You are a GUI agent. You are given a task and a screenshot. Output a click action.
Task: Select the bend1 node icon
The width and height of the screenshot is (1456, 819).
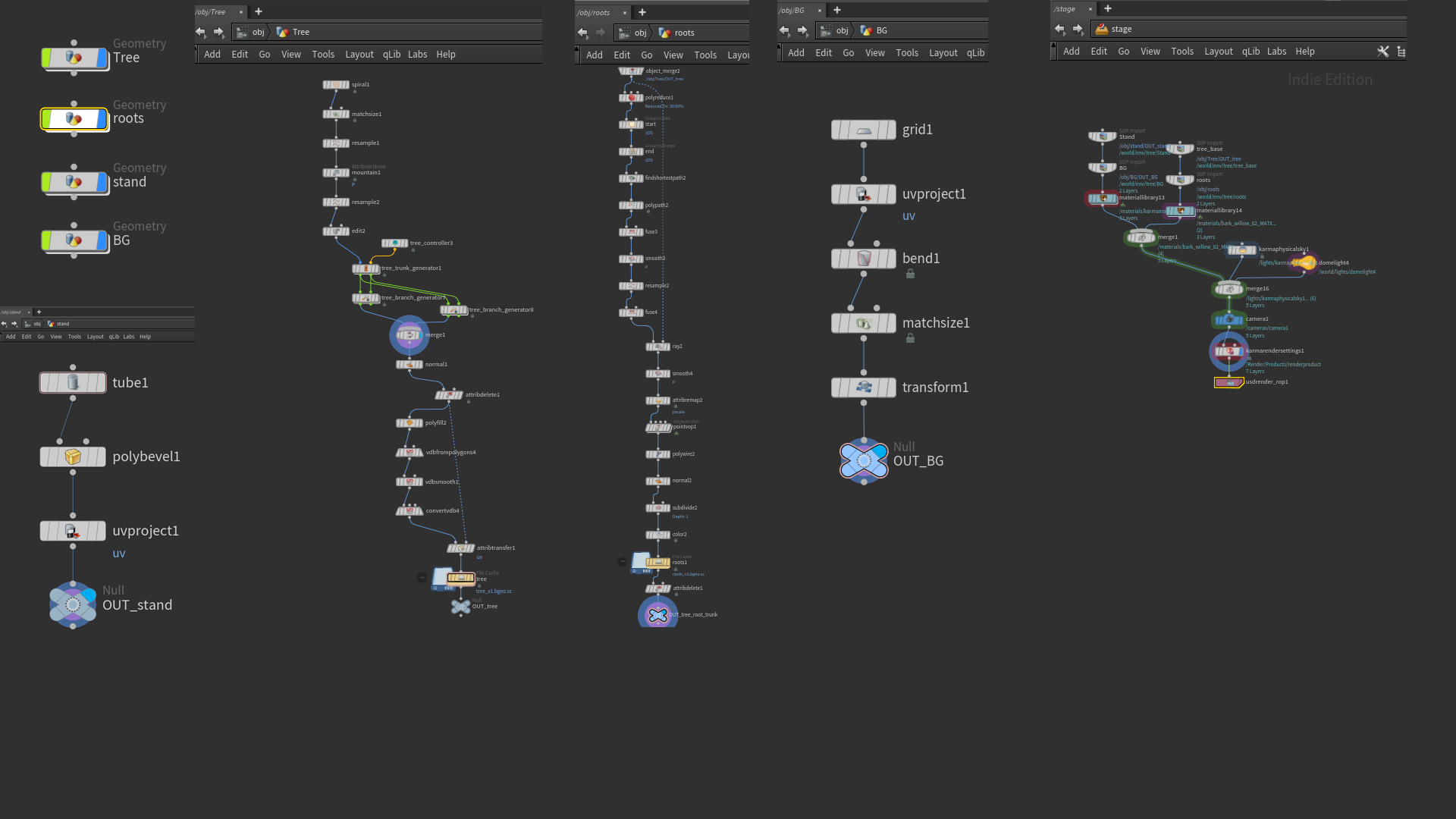click(x=863, y=259)
